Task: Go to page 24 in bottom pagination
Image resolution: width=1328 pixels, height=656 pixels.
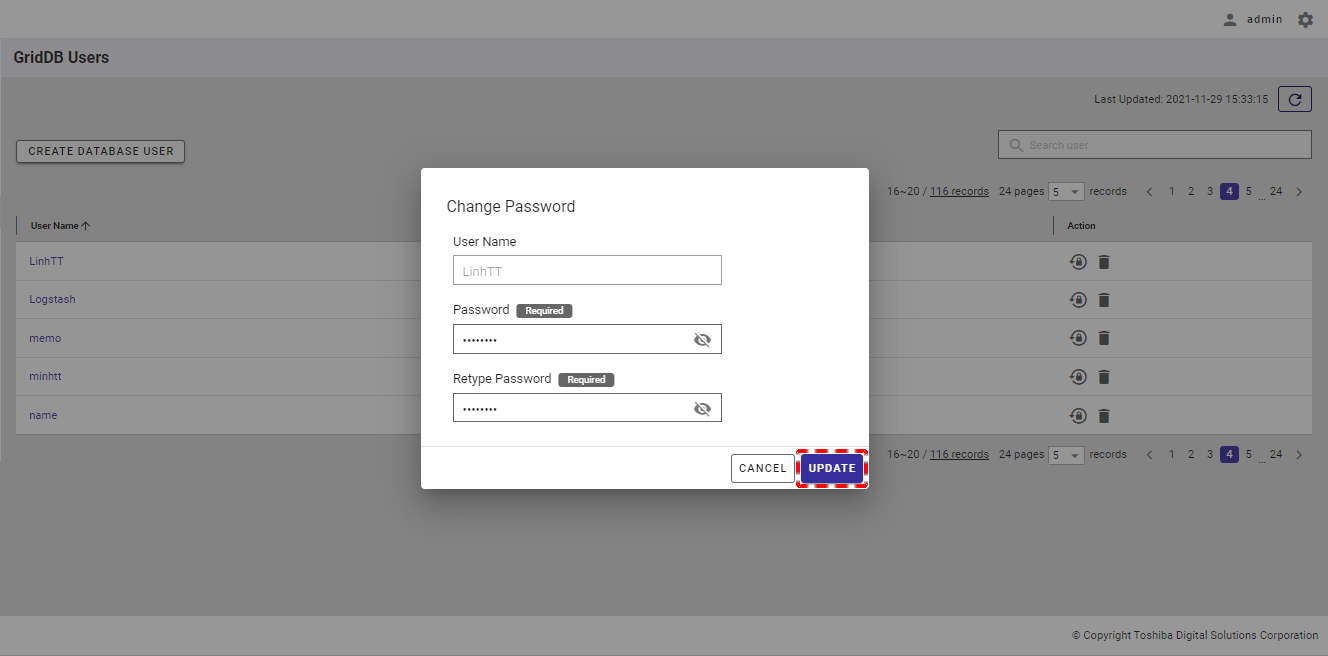Action: pos(1276,454)
